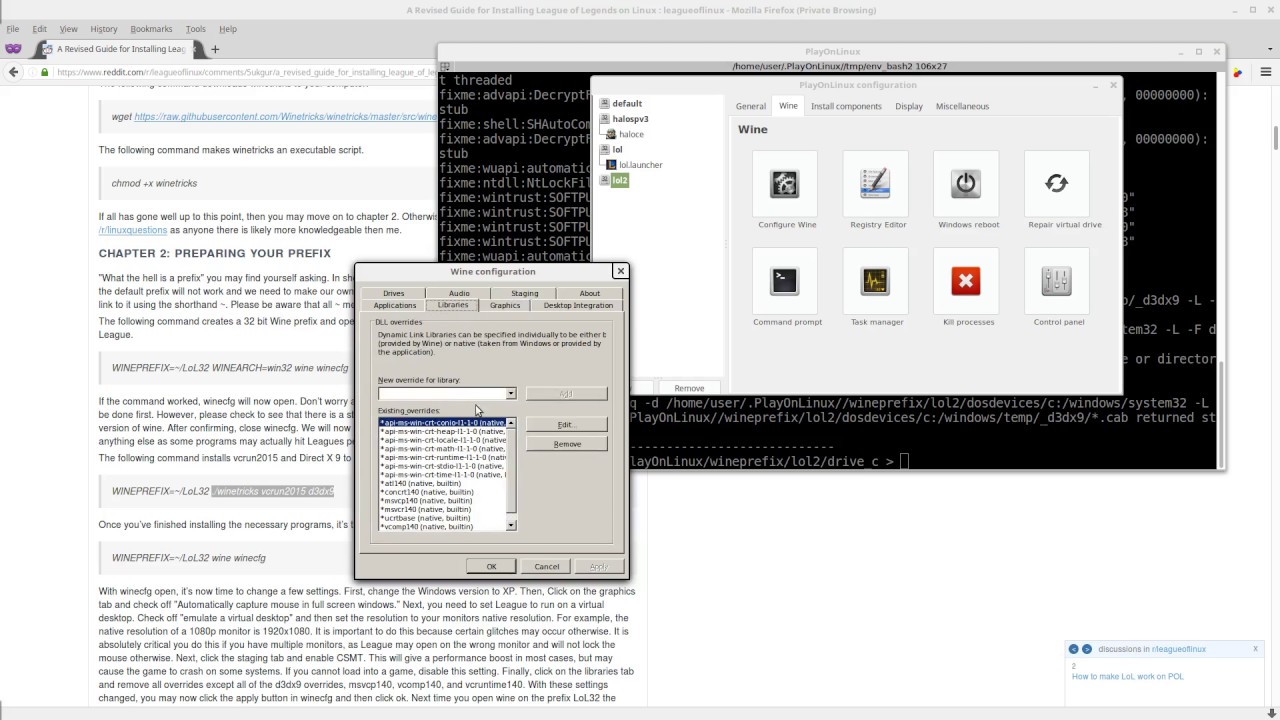Switch to Applications tab in winecfg

tap(395, 305)
